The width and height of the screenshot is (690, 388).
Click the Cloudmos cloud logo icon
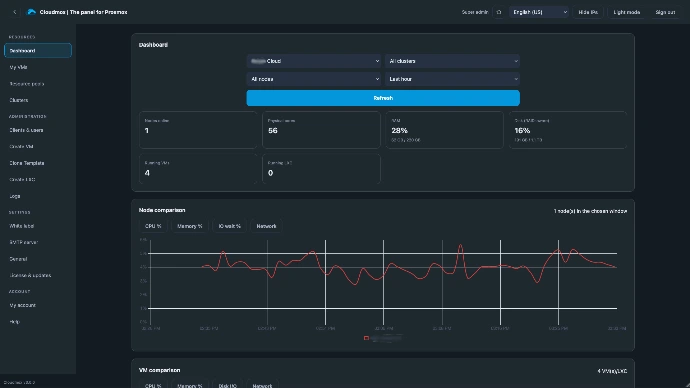pos(31,12)
